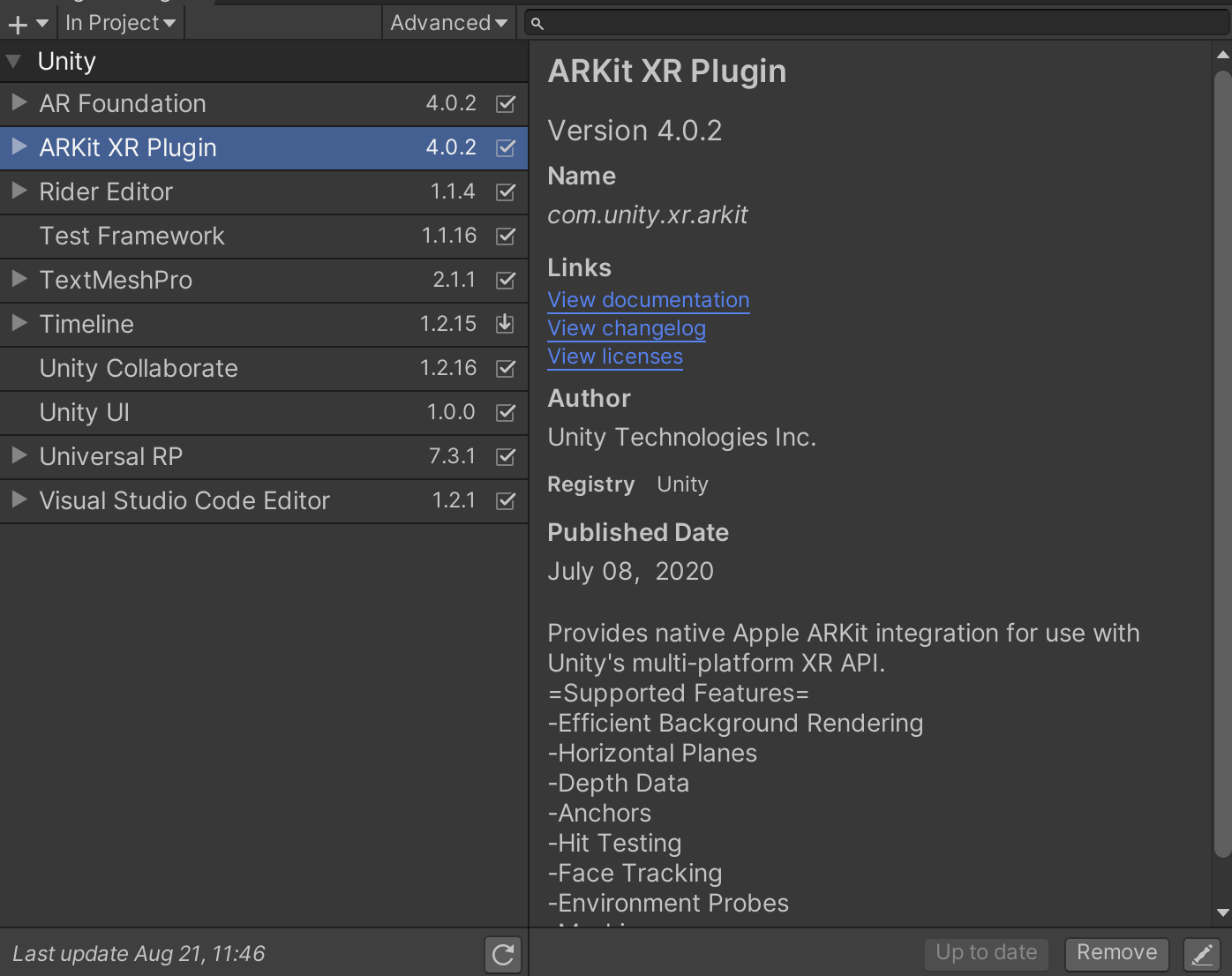Viewport: 1232px width, 976px height.
Task: Click Version 4.0.2 heading text
Action: coord(635,131)
